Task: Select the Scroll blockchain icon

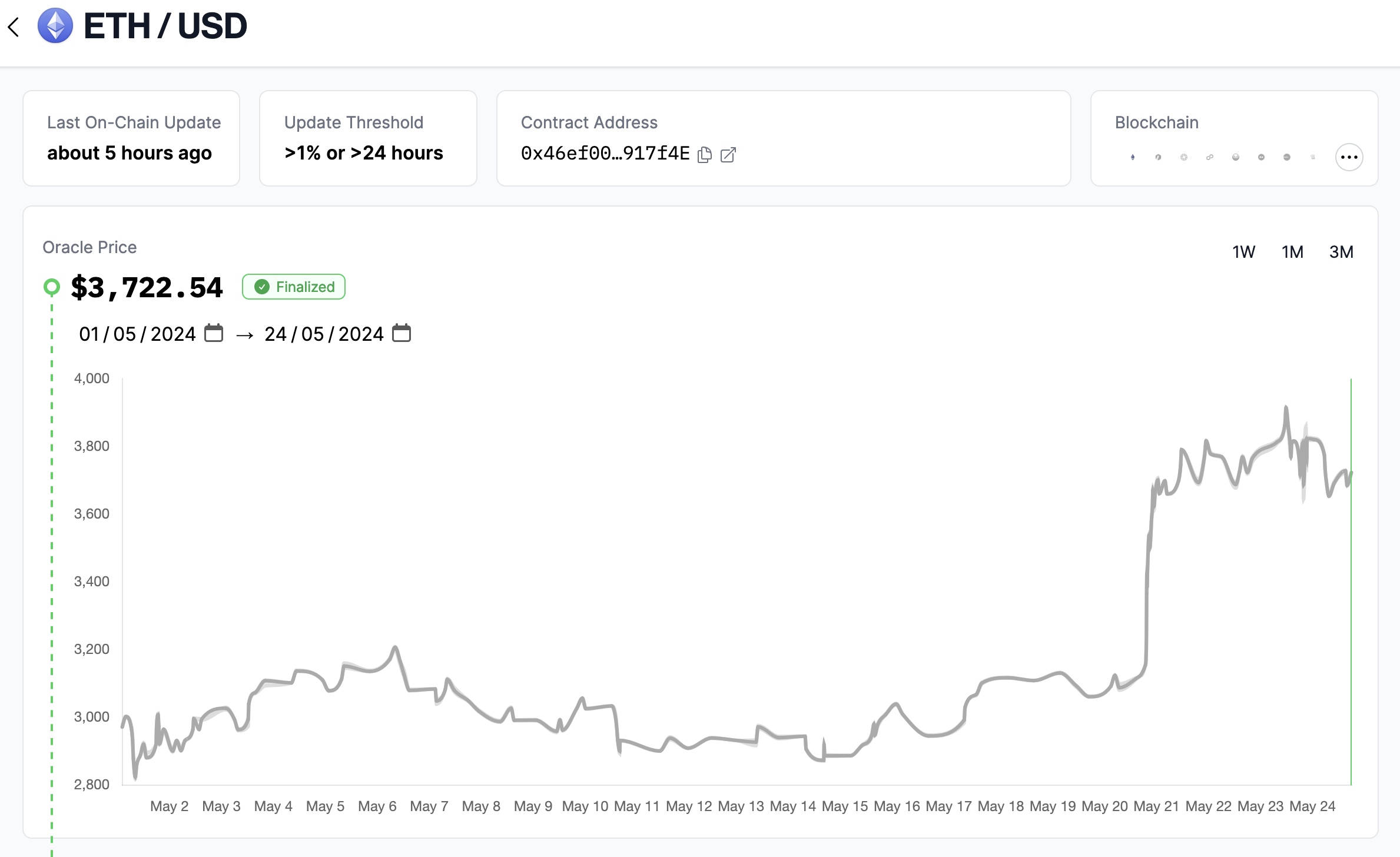Action: tap(1312, 157)
